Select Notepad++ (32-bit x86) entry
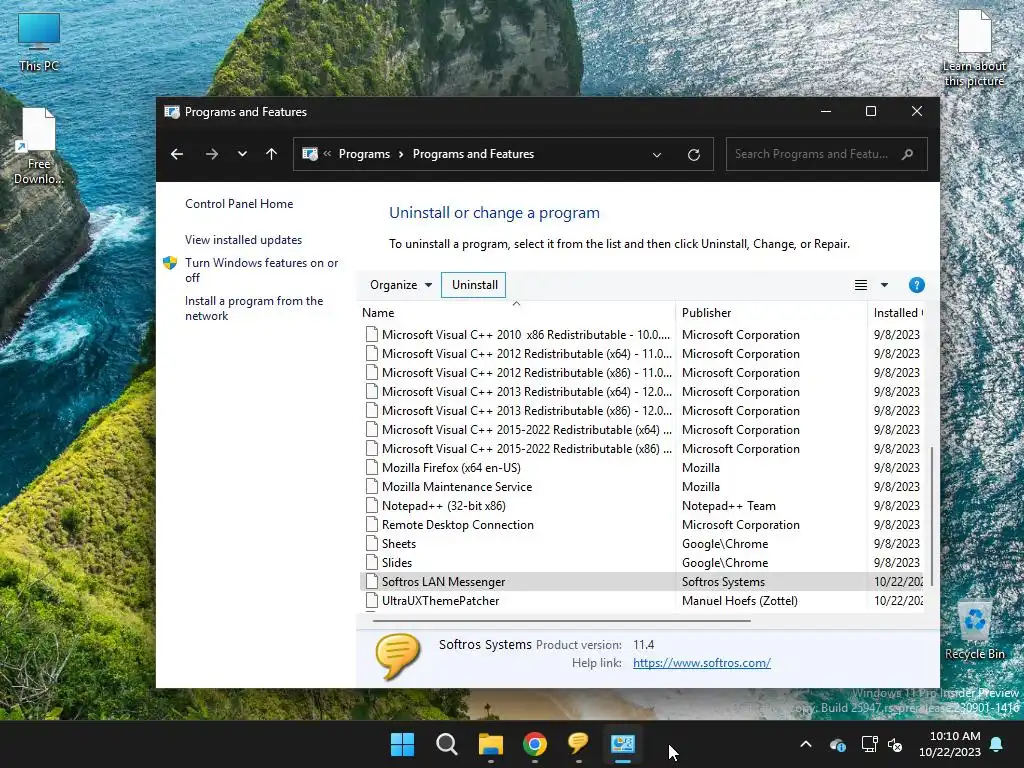The height and width of the screenshot is (768, 1024). point(642,505)
